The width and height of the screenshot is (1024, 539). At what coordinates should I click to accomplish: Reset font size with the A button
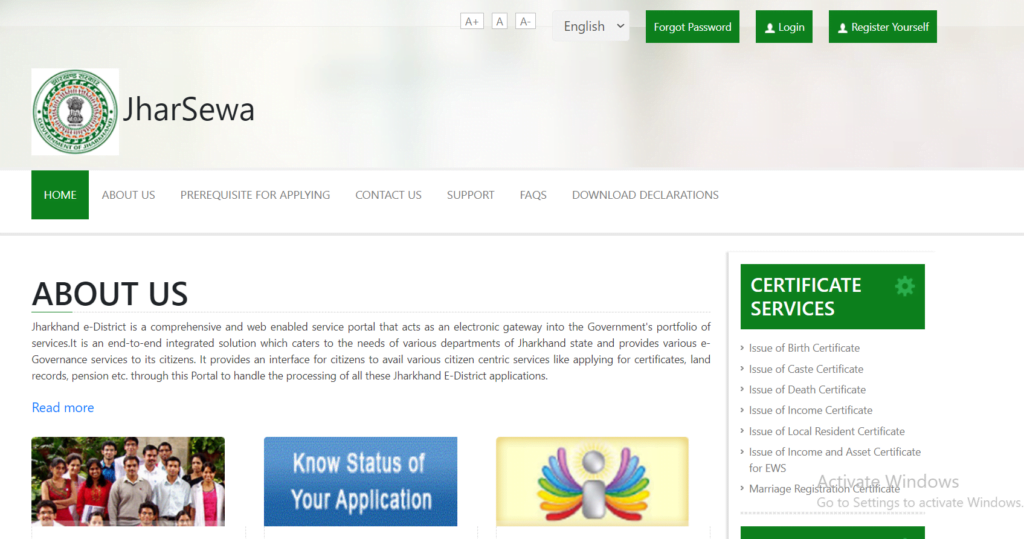click(500, 22)
